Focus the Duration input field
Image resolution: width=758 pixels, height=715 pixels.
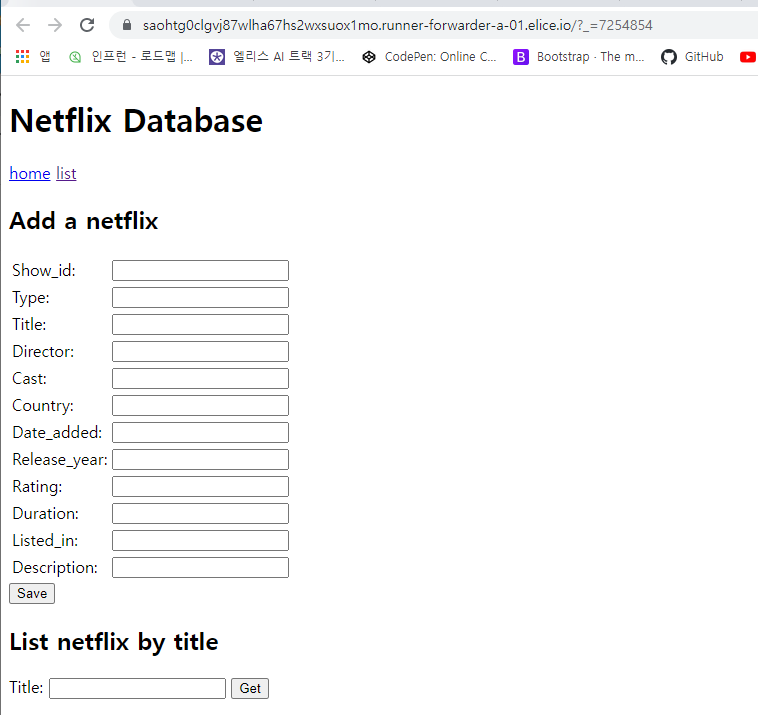pos(201,513)
